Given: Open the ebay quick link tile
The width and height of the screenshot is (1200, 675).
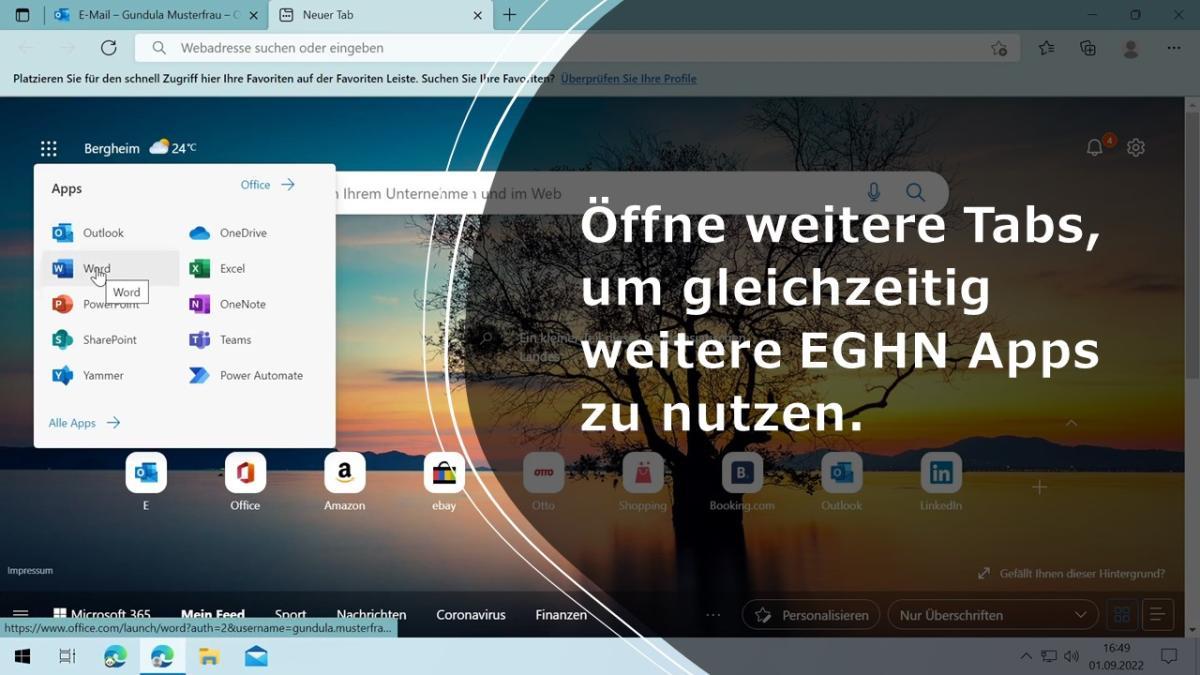Looking at the screenshot, I should pos(444,473).
